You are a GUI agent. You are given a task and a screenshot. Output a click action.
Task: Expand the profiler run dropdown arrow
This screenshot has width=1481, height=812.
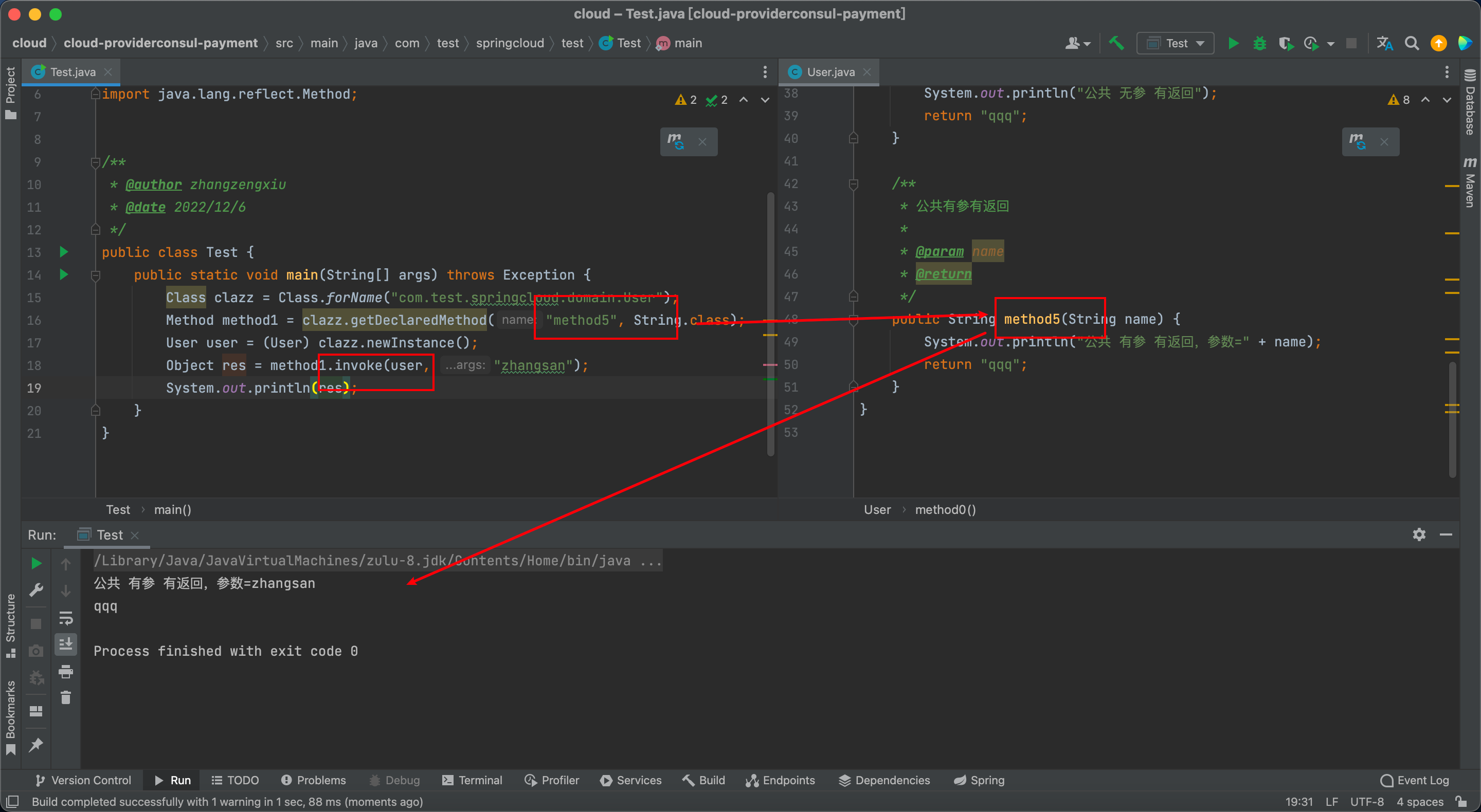[x=1330, y=44]
